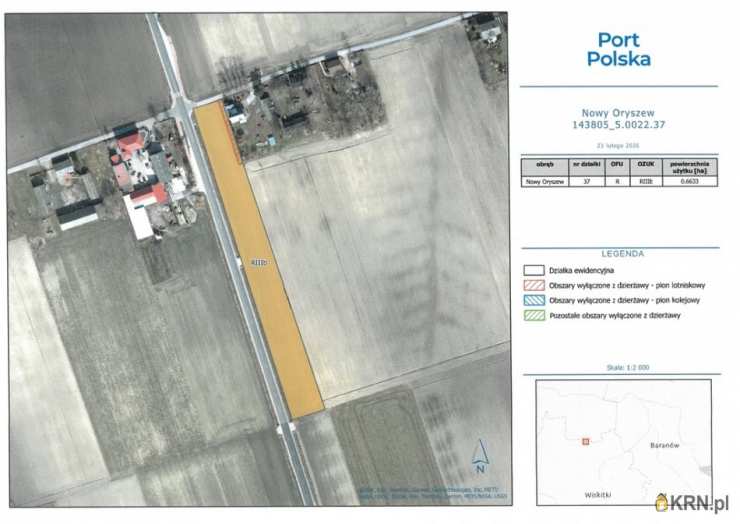This screenshot has height=524, width=740.
Task: Click the obręb column header
Action: click(545, 165)
